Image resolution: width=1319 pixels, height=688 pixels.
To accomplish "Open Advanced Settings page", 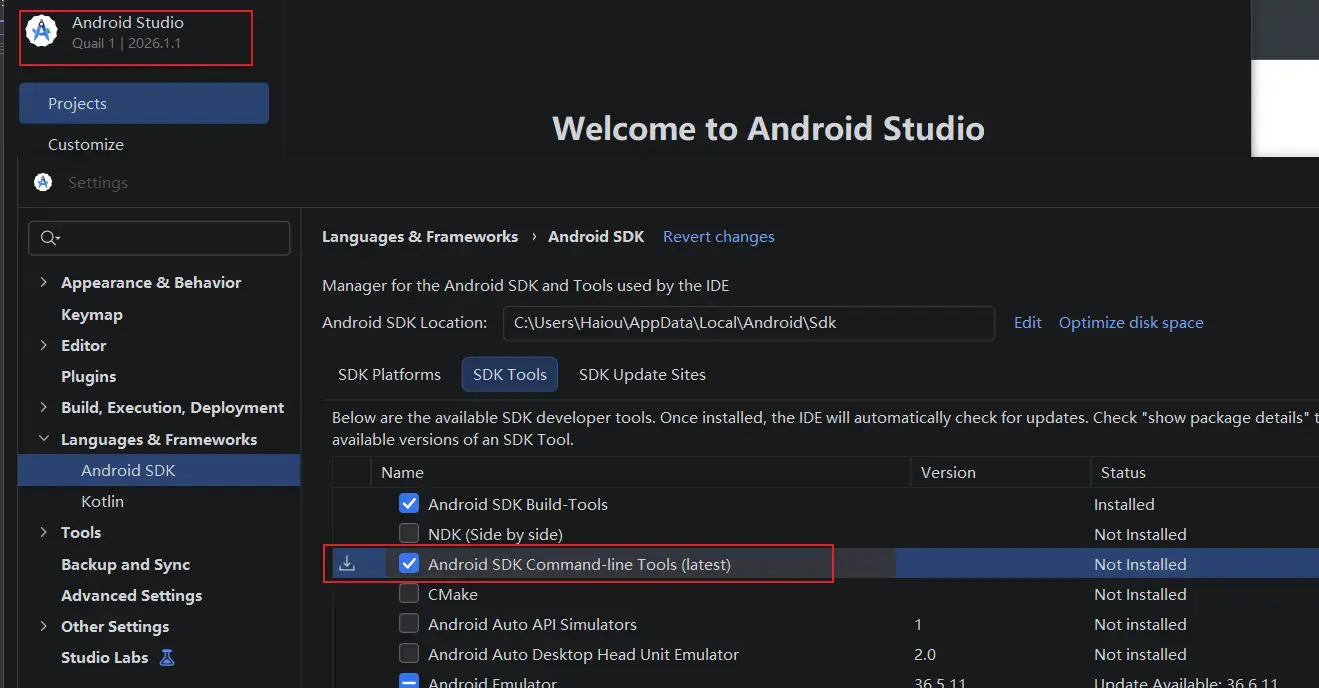I will coord(132,595).
